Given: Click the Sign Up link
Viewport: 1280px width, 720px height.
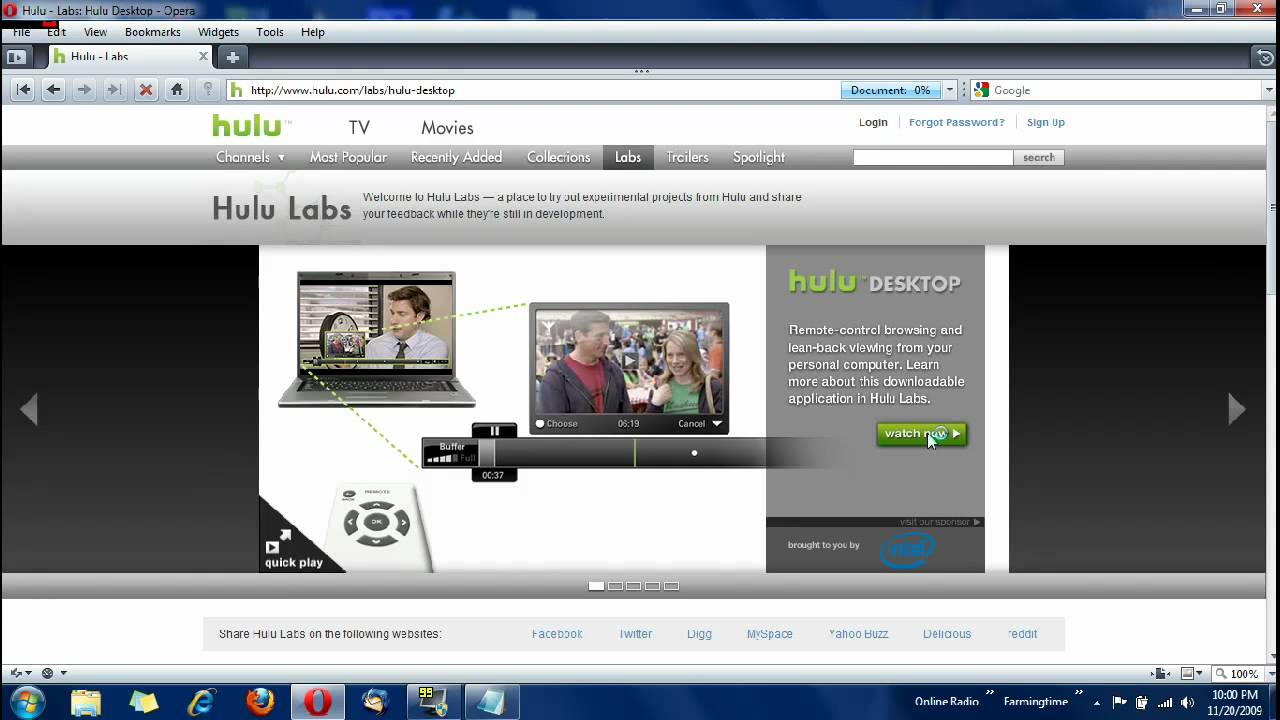Looking at the screenshot, I should click(x=1046, y=122).
